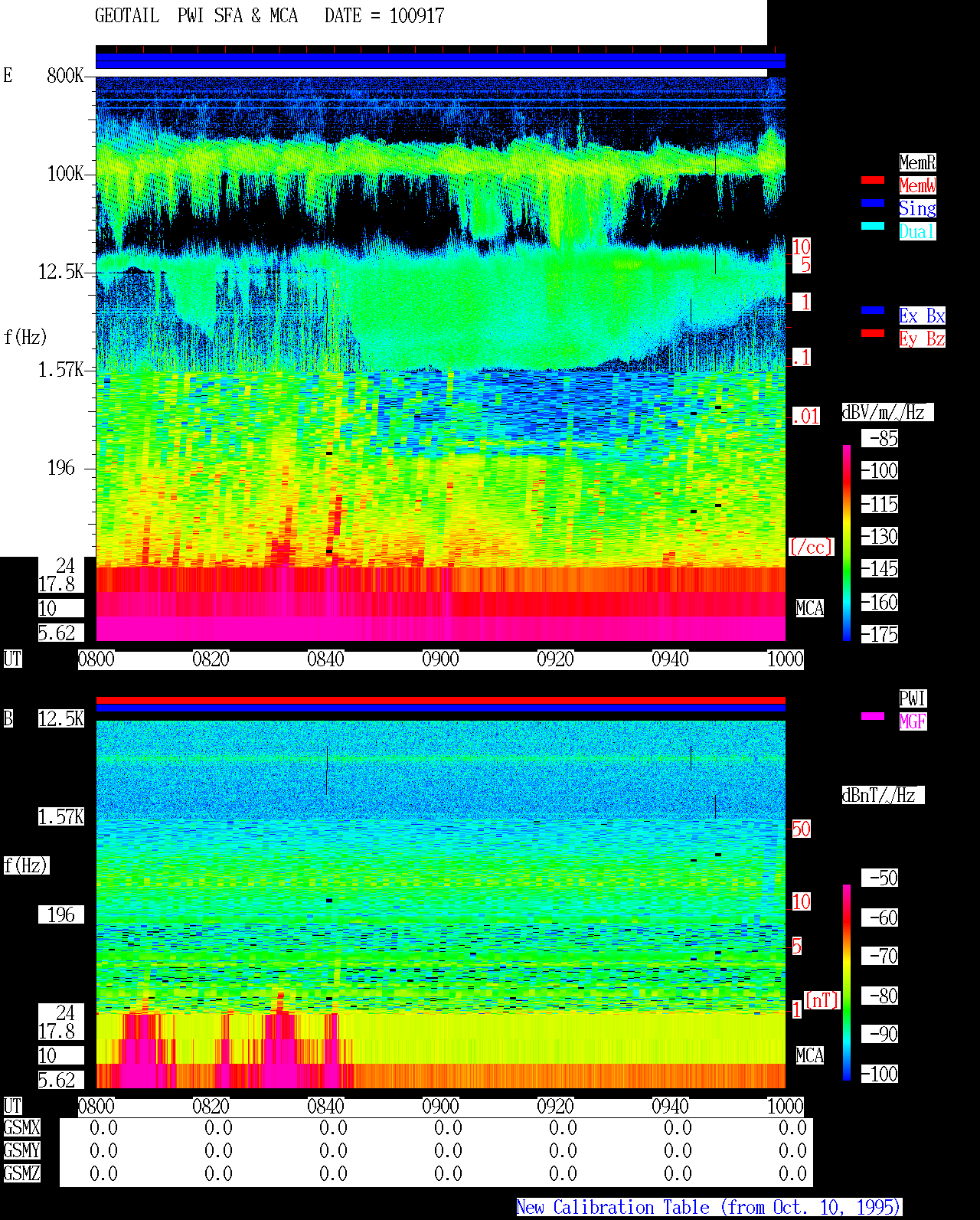Click 0840 on the upper UT axis

(x=326, y=659)
